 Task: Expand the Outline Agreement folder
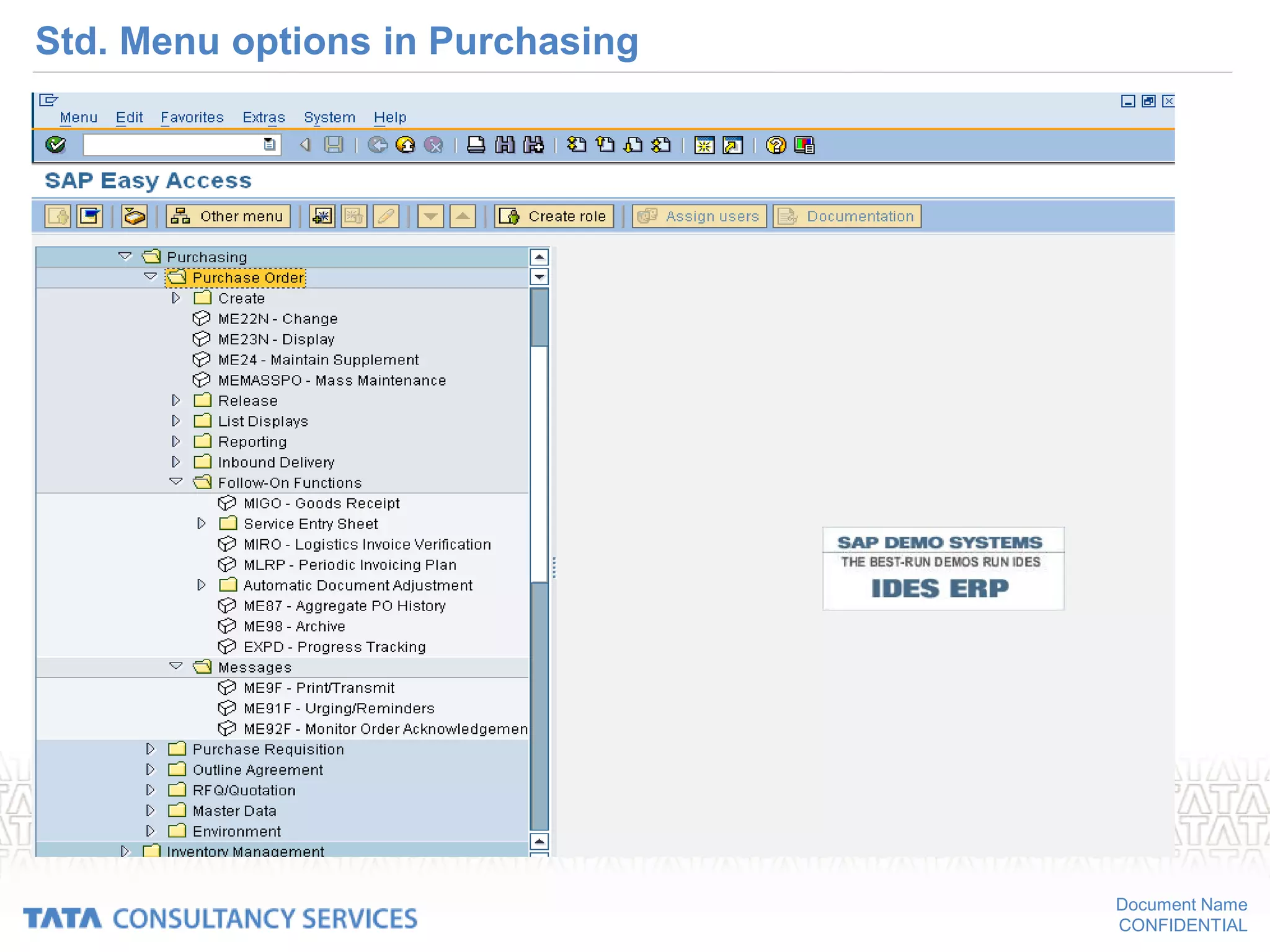pos(151,769)
